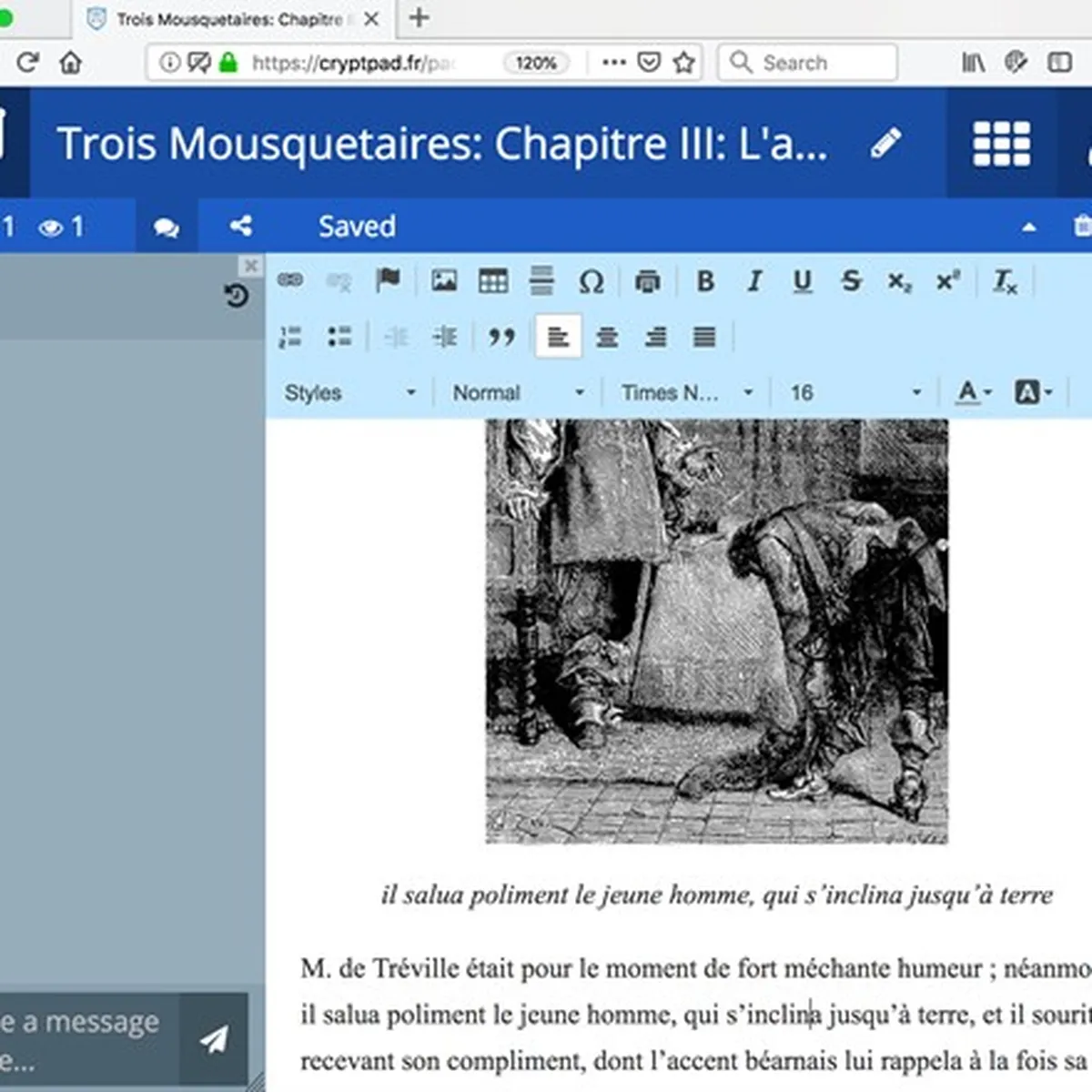This screenshot has width=1092, height=1092.
Task: Align text to the left
Action: point(559,338)
